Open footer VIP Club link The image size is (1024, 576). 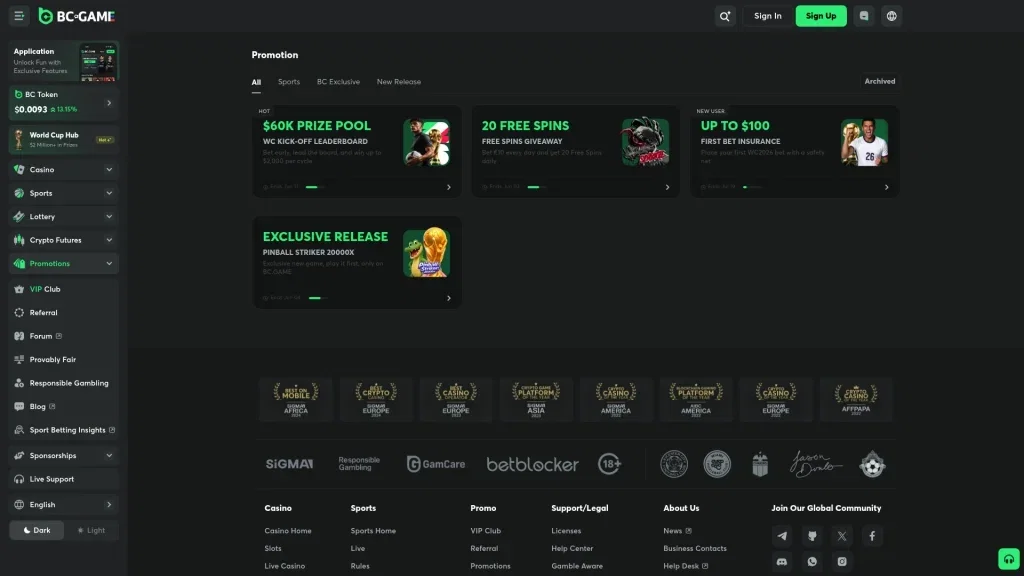485,531
